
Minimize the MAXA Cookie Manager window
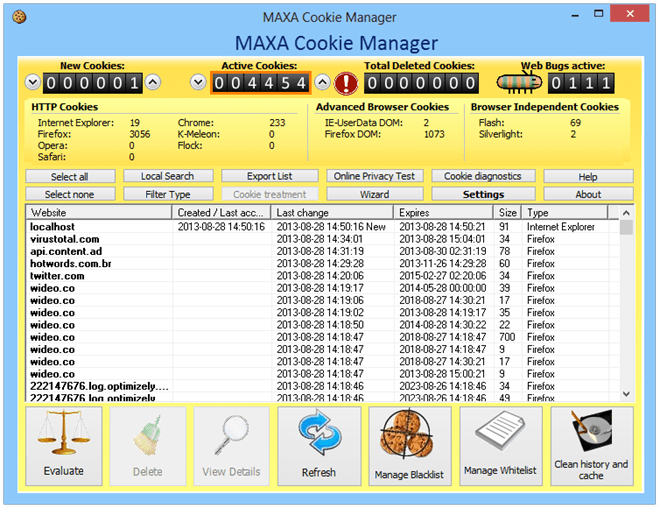click(x=575, y=14)
